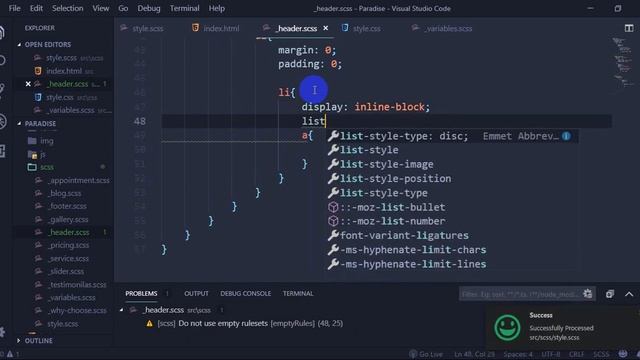640x360 pixels.
Task: Open the File menu
Action: pyautogui.click(x=14, y=8)
